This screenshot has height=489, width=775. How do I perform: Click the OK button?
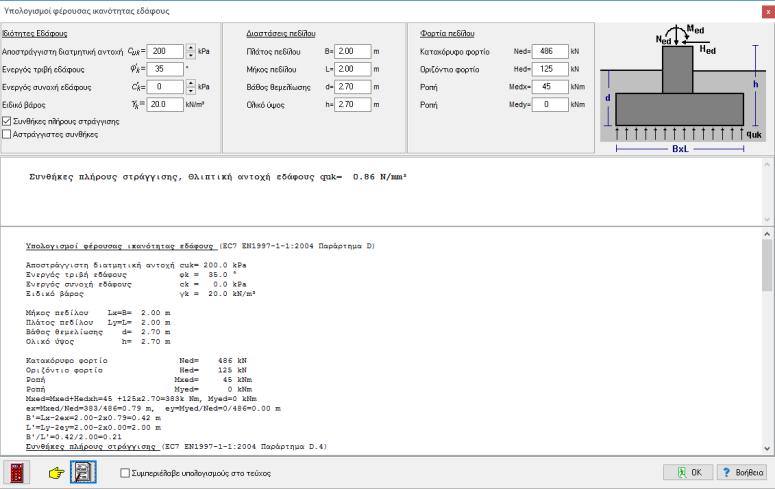pos(688,472)
